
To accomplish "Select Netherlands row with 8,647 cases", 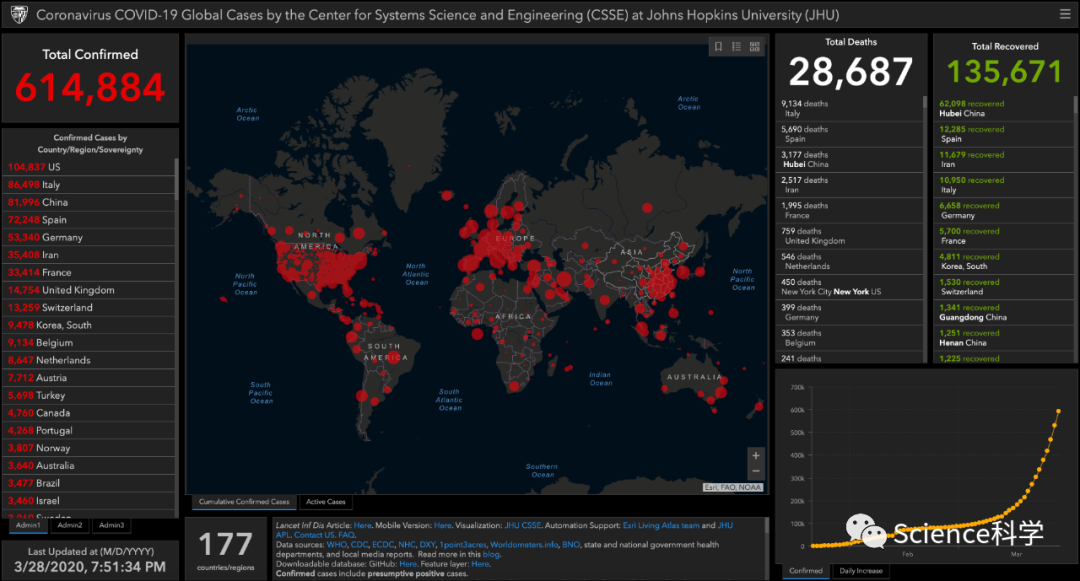I will click(89, 360).
